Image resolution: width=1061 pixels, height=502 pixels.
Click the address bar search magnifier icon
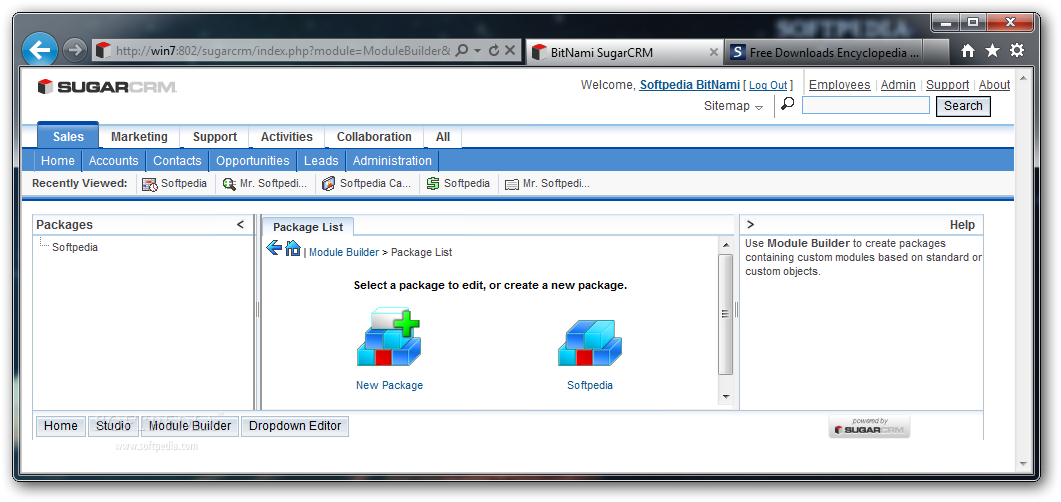pyautogui.click(x=462, y=51)
